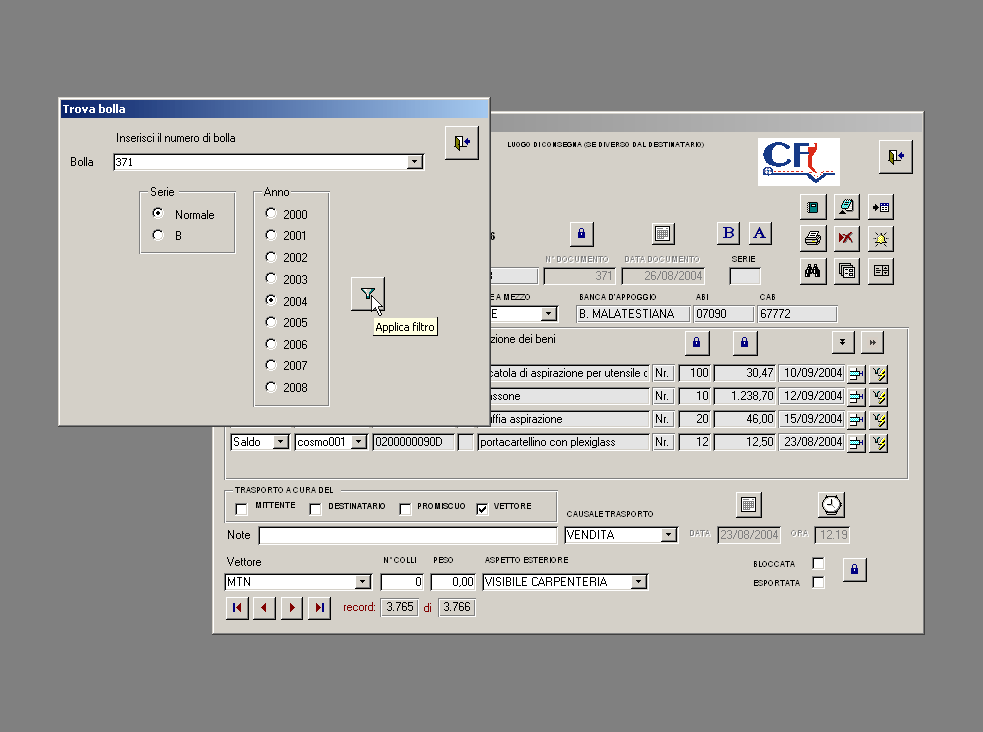This screenshot has height=732, width=983.
Task: Click calendar icon near Causale Trasporto
Action: click(749, 505)
